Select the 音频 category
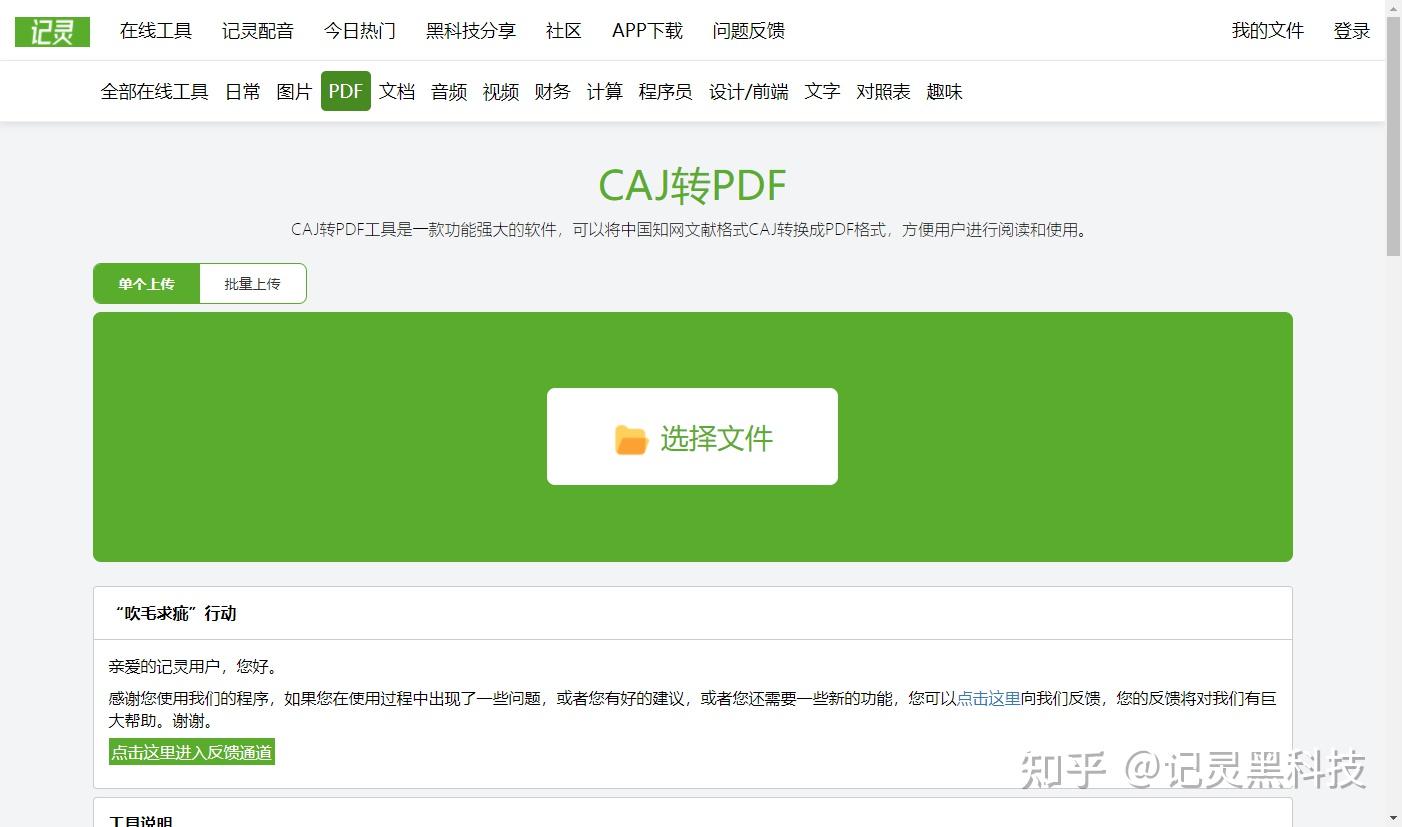The width and height of the screenshot is (1402, 827). (448, 91)
